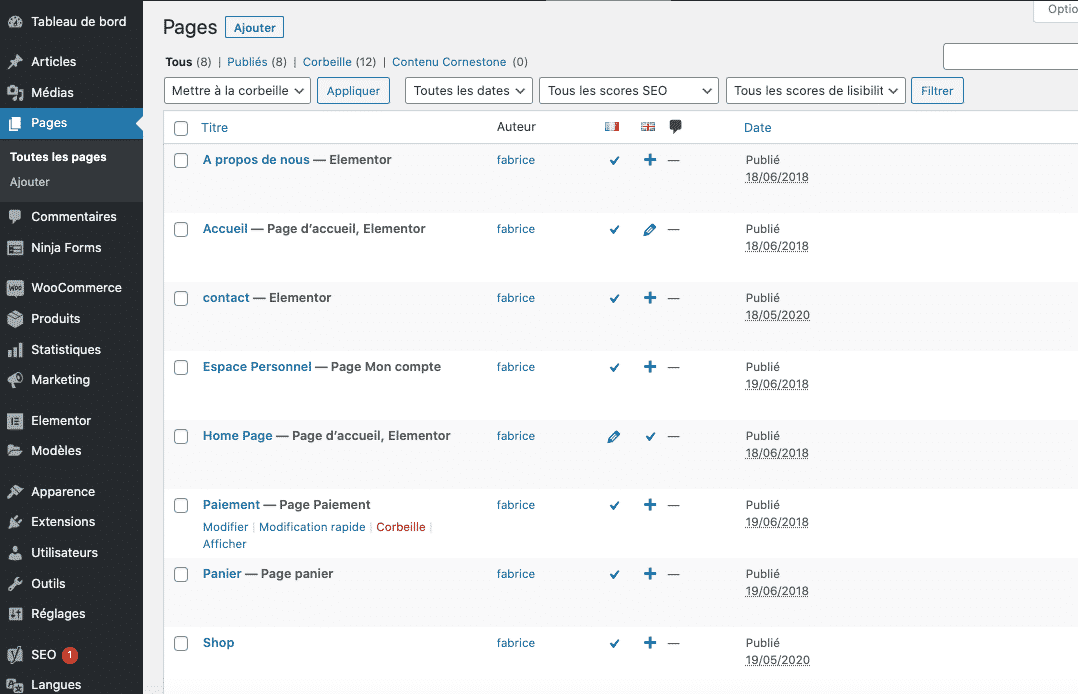Open the Mettre à la corbeille bulk actions dropdown
The image size is (1078, 694).
[x=236, y=91]
